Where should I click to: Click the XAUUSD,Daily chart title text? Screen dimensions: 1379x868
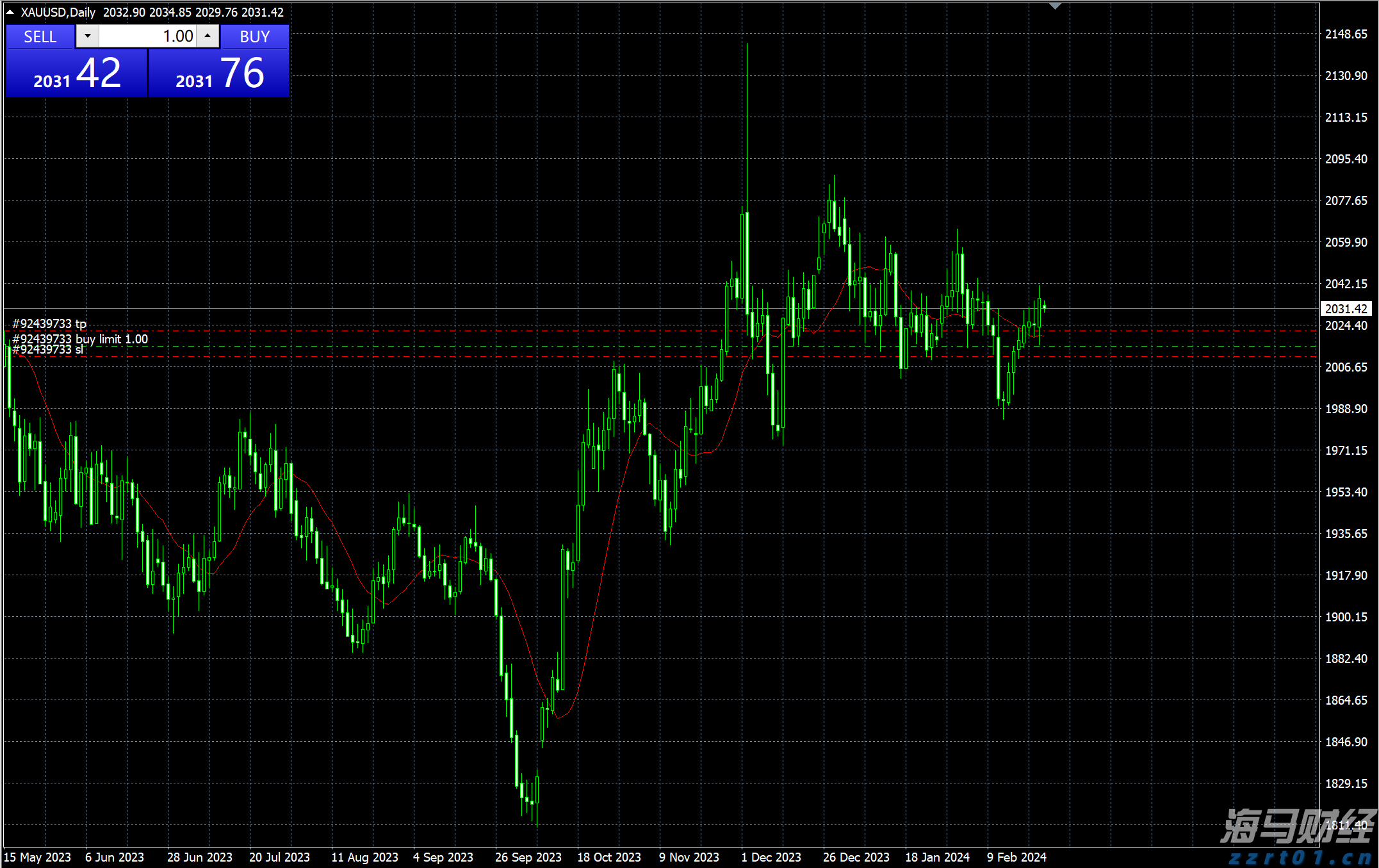(58, 12)
